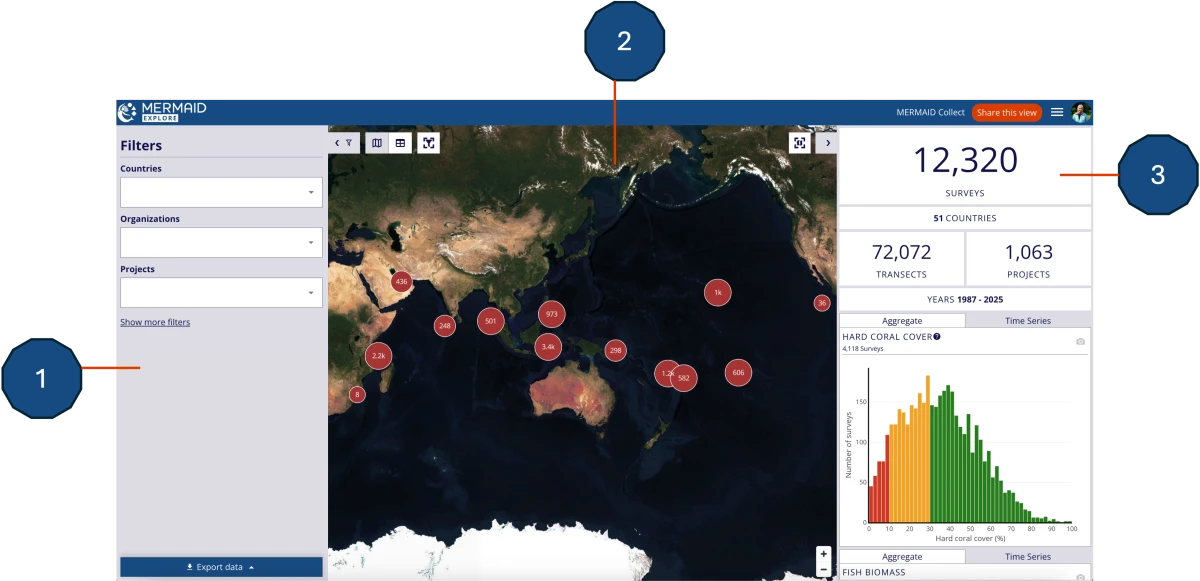Collapse the filters pane with the funnel chevron
The height and width of the screenshot is (581, 1200).
click(x=344, y=143)
